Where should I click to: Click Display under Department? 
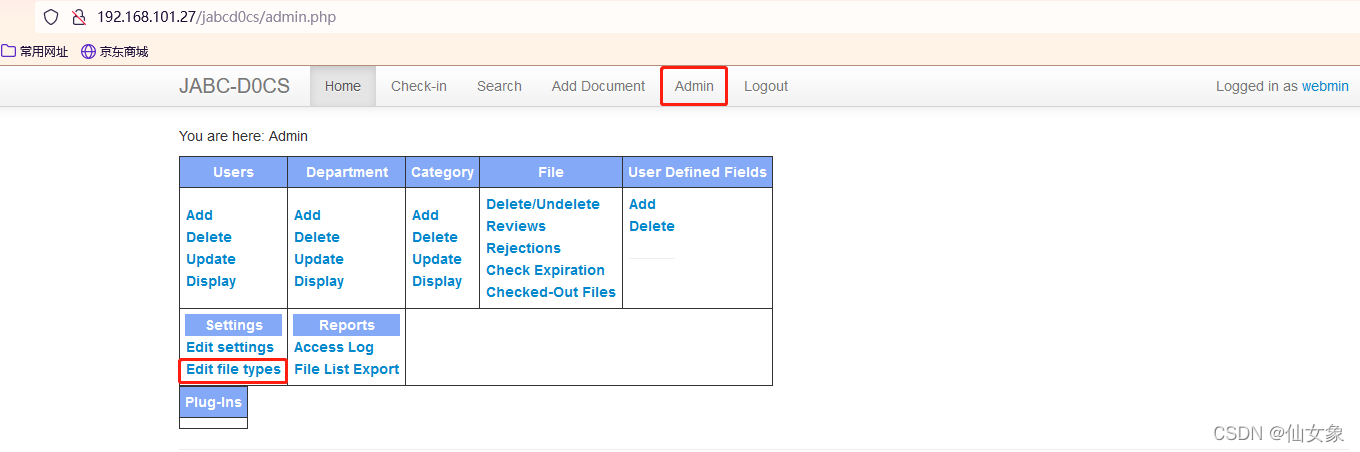pos(319,281)
